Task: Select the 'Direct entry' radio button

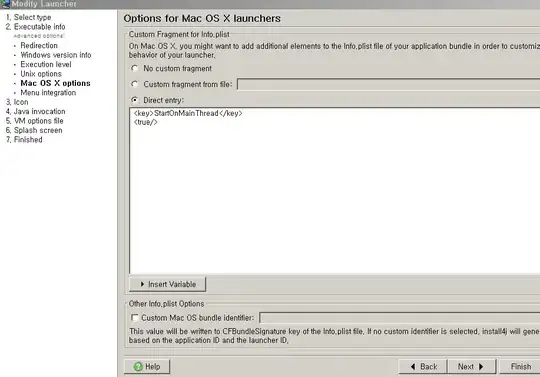Action: 135,100
